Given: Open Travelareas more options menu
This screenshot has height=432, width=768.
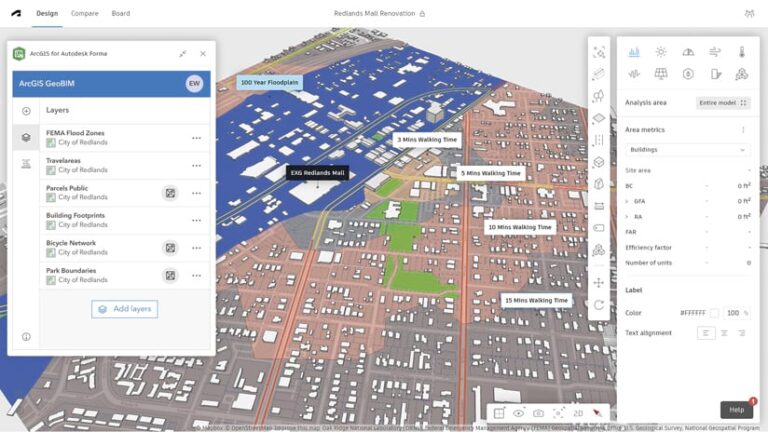Looking at the screenshot, I should click(196, 166).
